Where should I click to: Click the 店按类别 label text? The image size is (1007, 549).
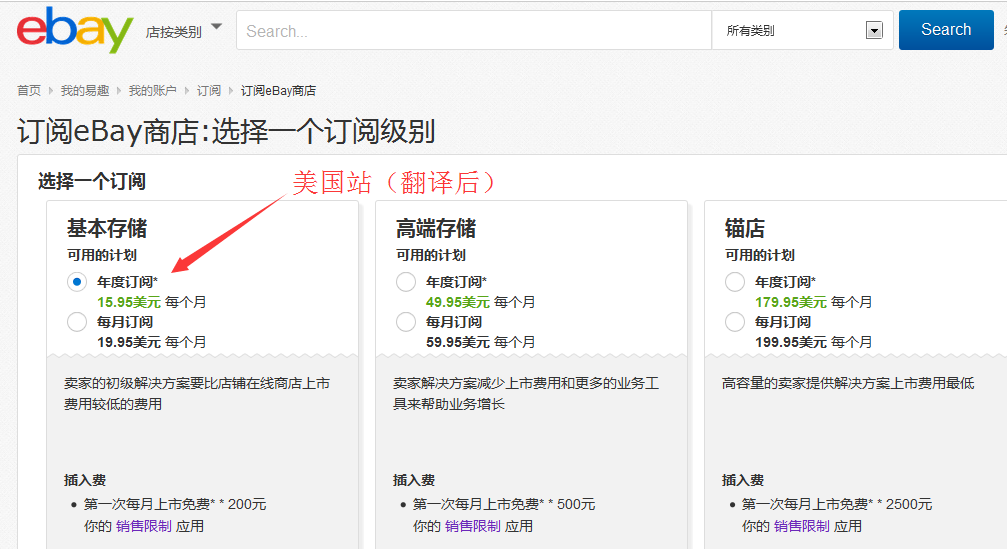[x=173, y=32]
